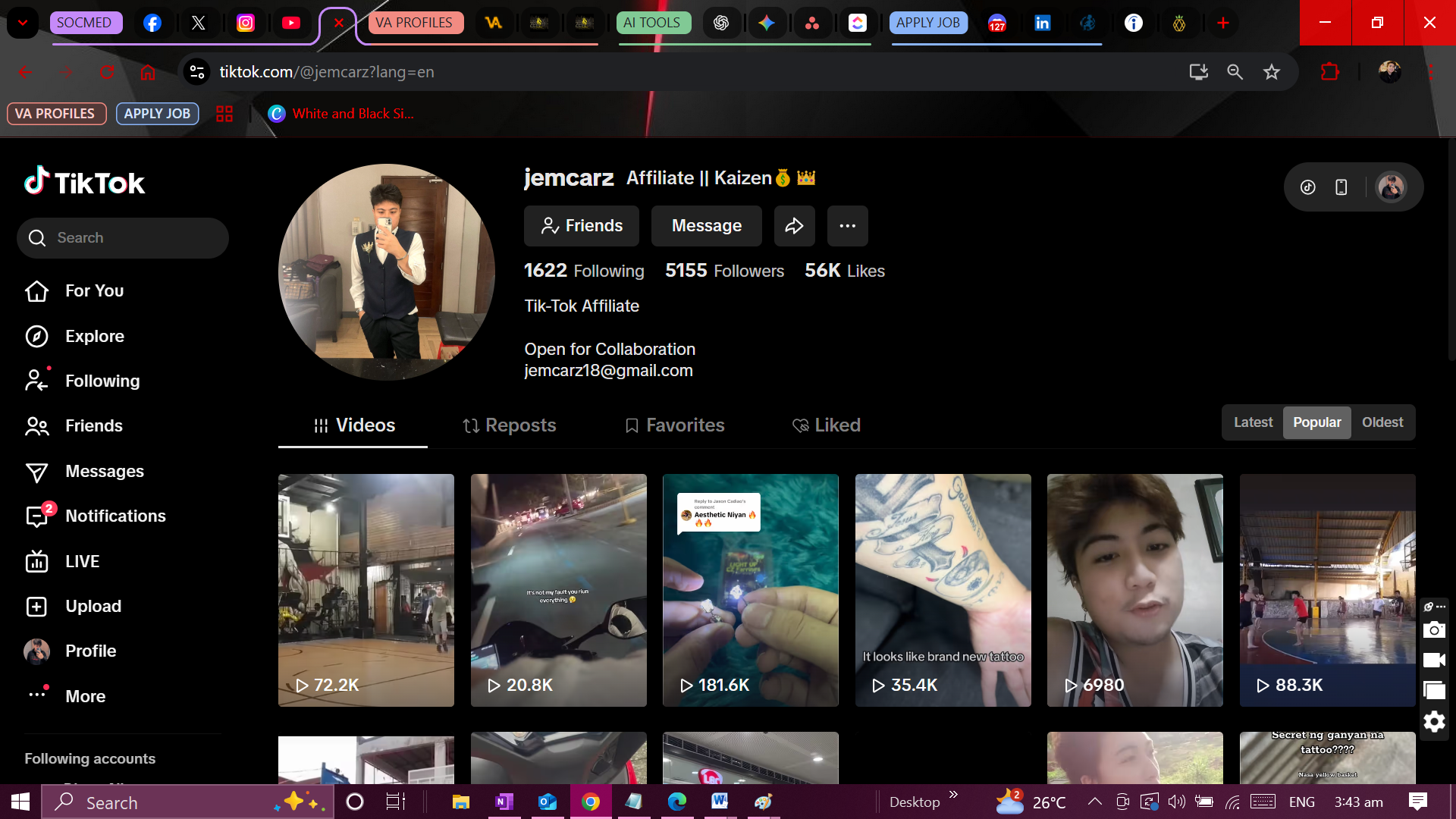Switch to the Reposts tab
The height and width of the screenshot is (819, 1456).
(510, 425)
